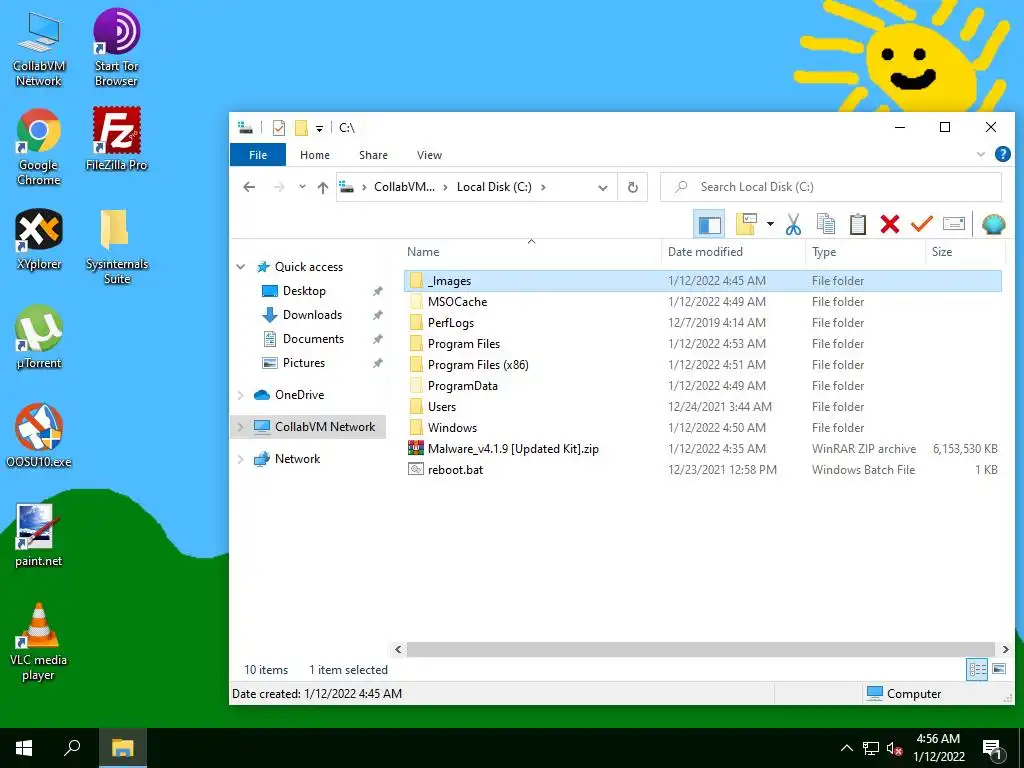Click the Help question mark icon
Image resolution: width=1024 pixels, height=768 pixels.
(x=1002, y=154)
